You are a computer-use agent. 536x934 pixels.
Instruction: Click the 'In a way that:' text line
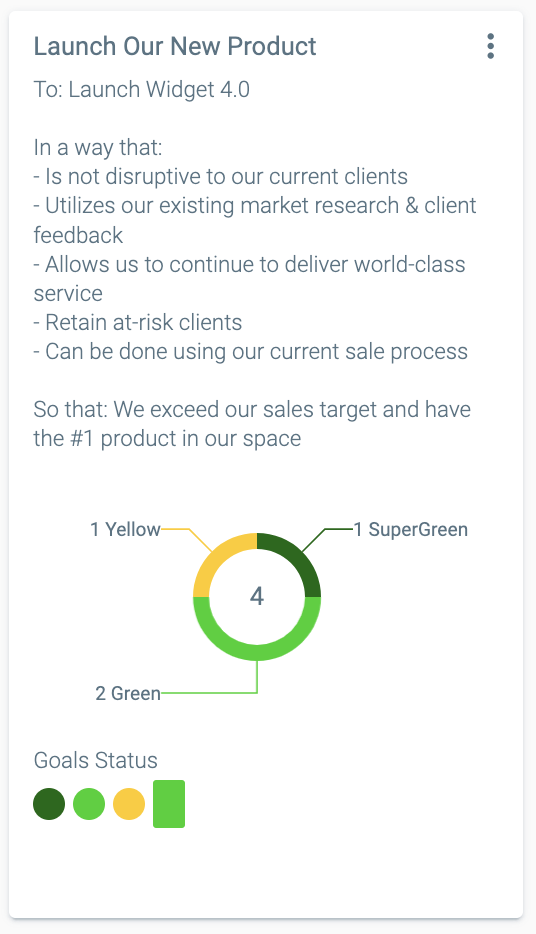coord(98,147)
